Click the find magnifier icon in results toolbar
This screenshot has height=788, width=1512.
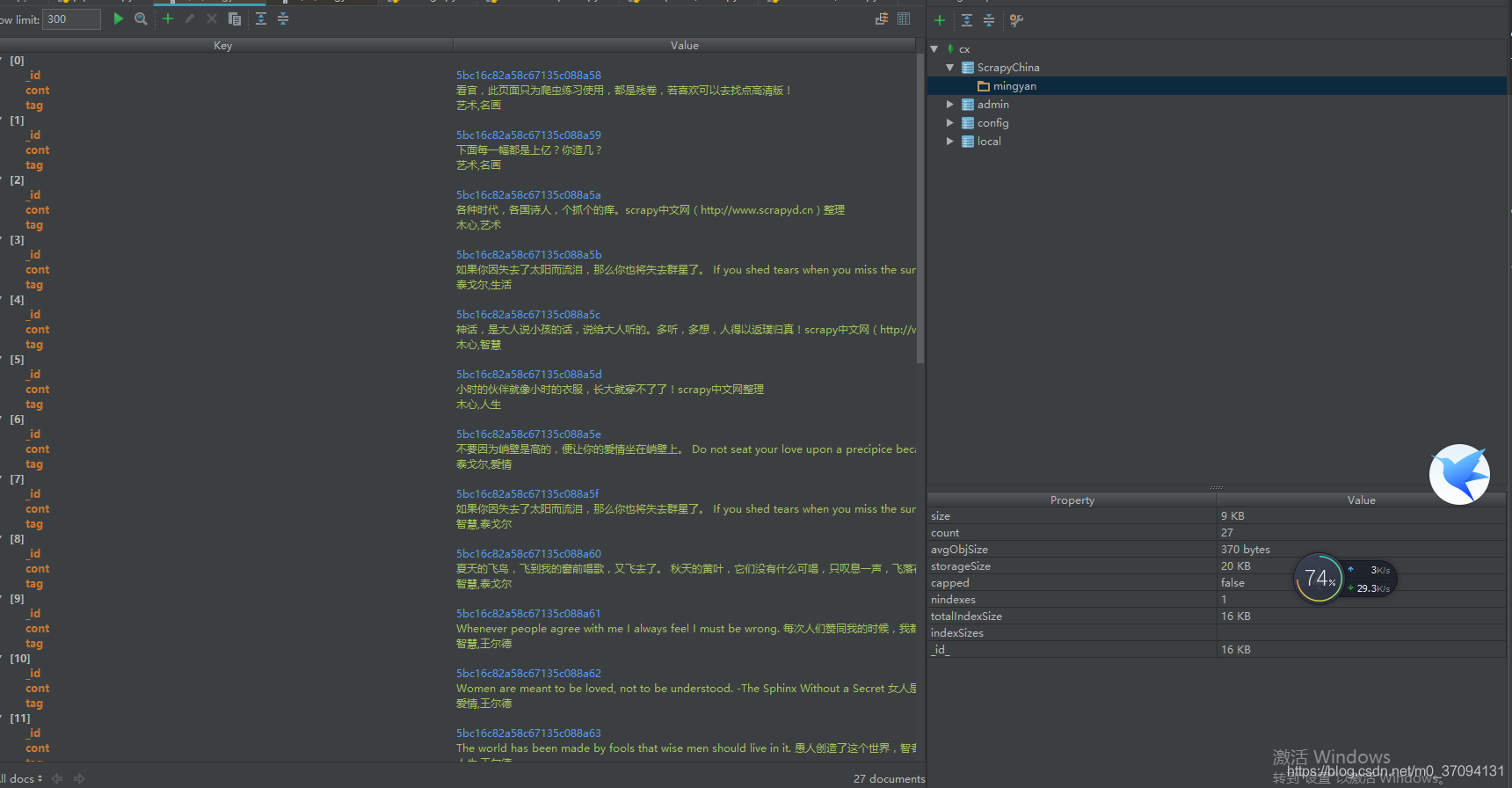pyautogui.click(x=141, y=18)
